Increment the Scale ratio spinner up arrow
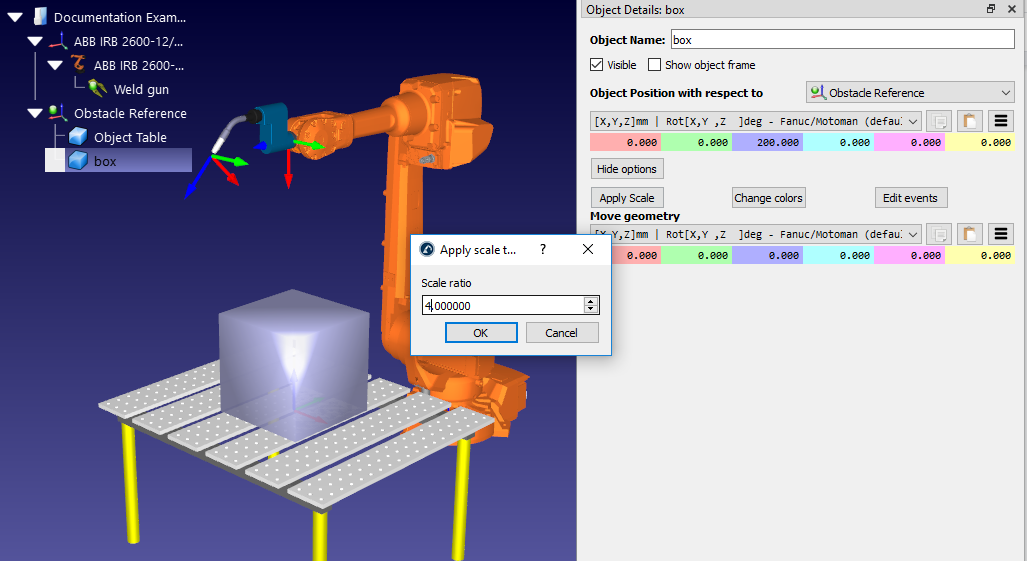The width and height of the screenshot is (1027, 561). pos(591,301)
